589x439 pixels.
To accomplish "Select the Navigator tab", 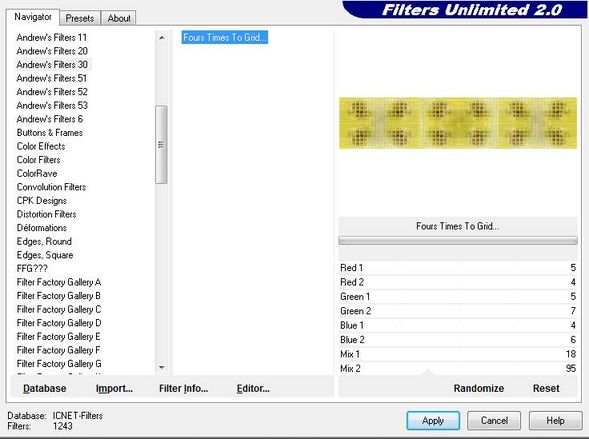I will [33, 17].
